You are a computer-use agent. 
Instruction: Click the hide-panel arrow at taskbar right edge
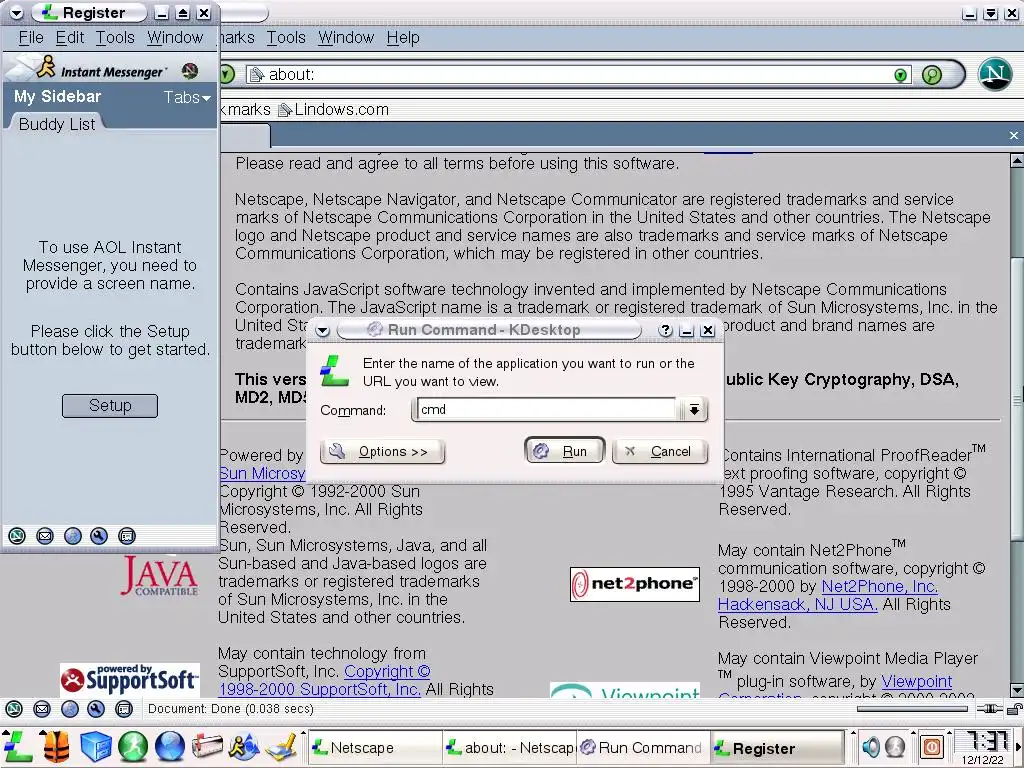point(1019,746)
